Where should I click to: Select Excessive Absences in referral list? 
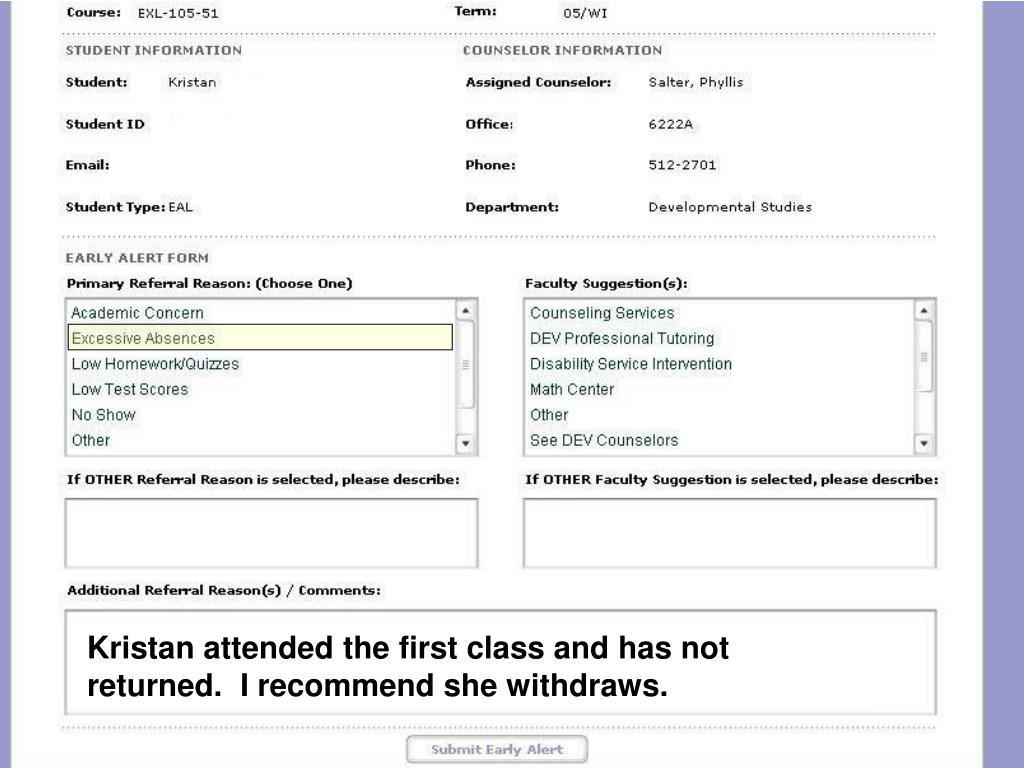(x=261, y=338)
